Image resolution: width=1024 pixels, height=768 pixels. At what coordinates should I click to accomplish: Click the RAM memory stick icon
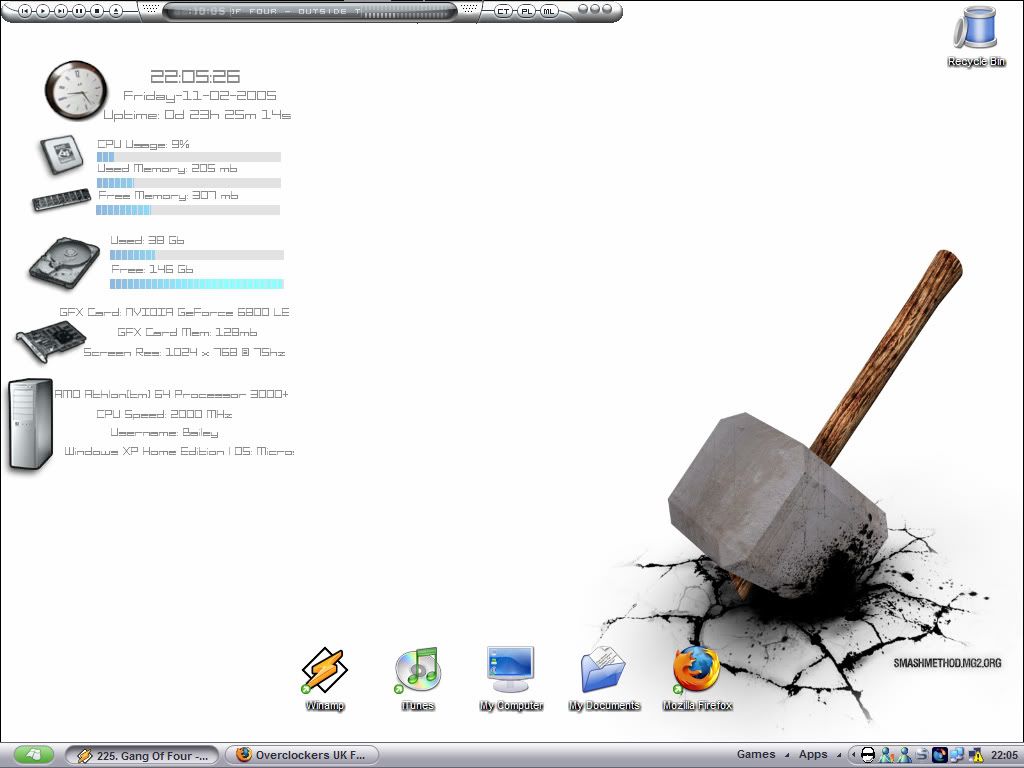pos(61,200)
